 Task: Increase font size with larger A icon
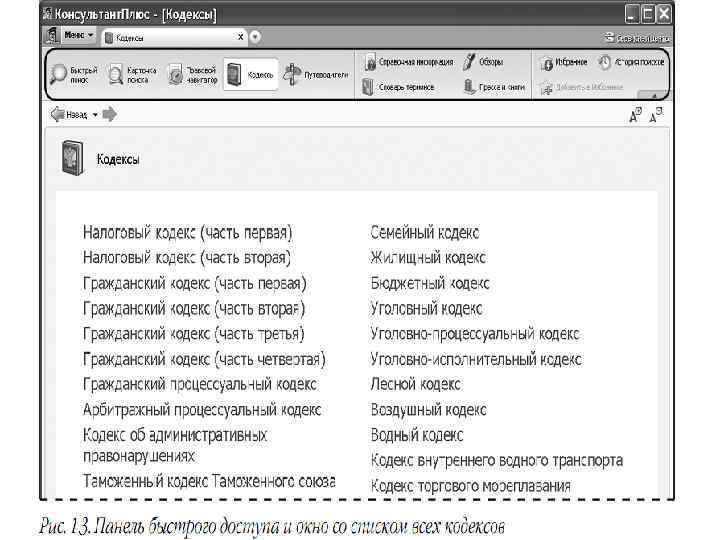tap(635, 115)
